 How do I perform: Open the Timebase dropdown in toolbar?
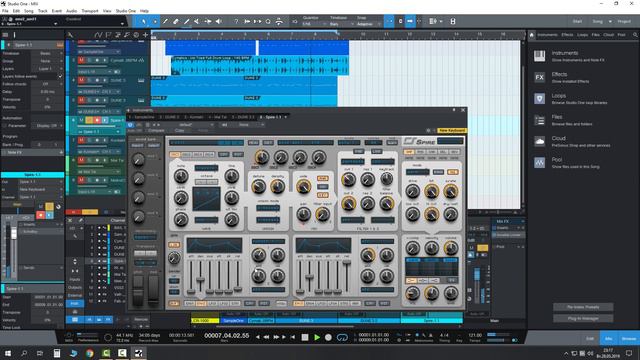point(341,24)
